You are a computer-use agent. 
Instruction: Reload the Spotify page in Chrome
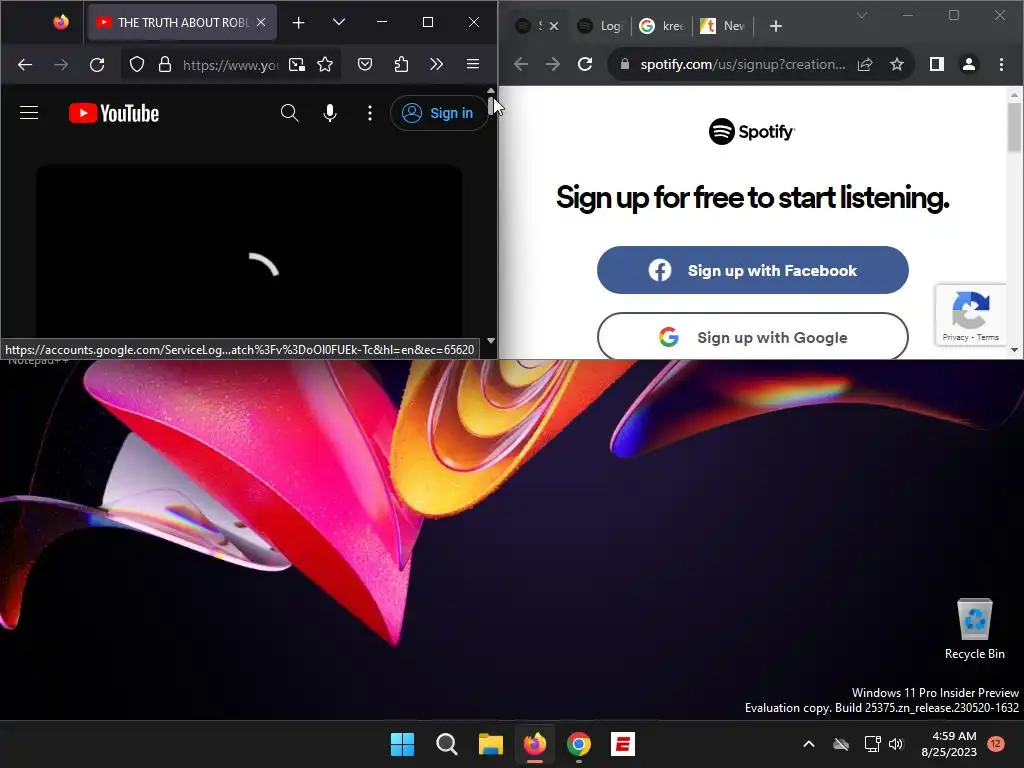click(x=585, y=64)
